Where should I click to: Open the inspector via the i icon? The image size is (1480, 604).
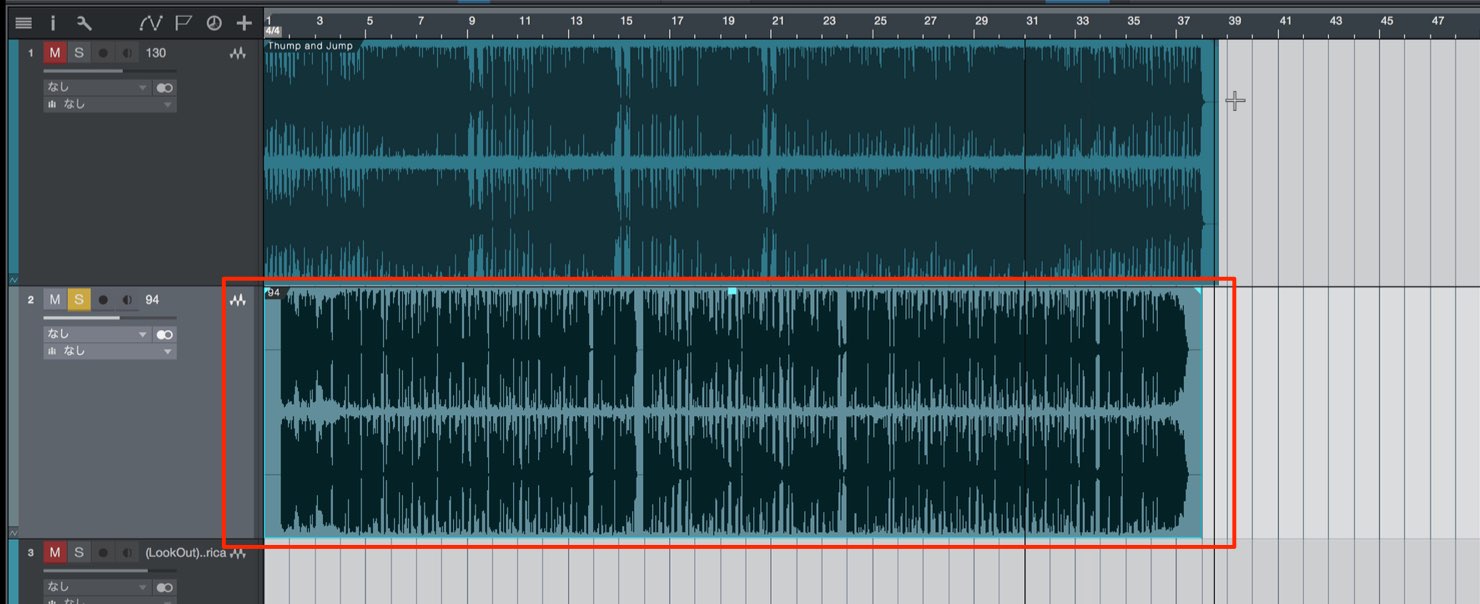(53, 23)
